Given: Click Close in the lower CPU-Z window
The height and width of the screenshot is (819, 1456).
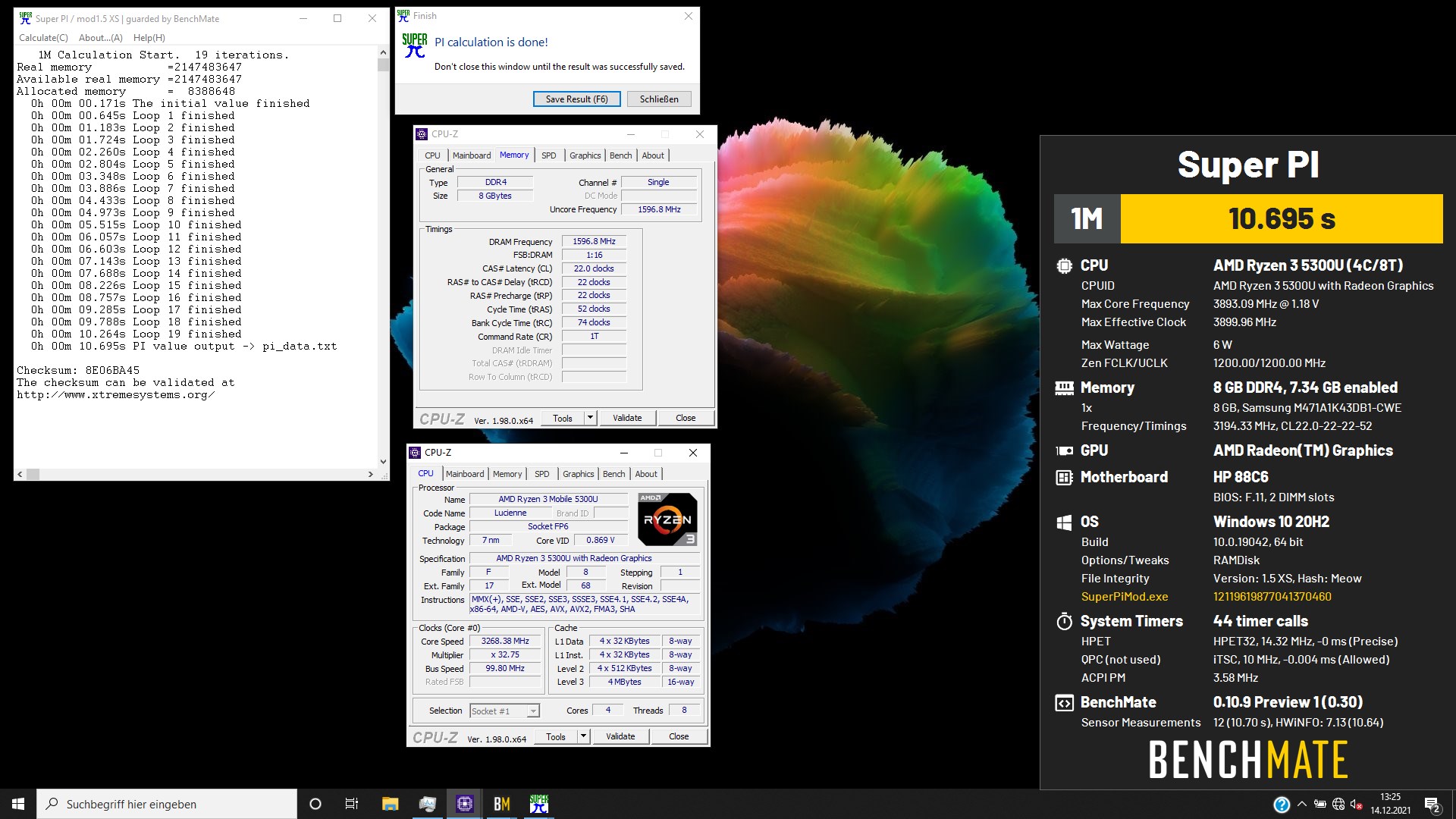Looking at the screenshot, I should [x=679, y=736].
